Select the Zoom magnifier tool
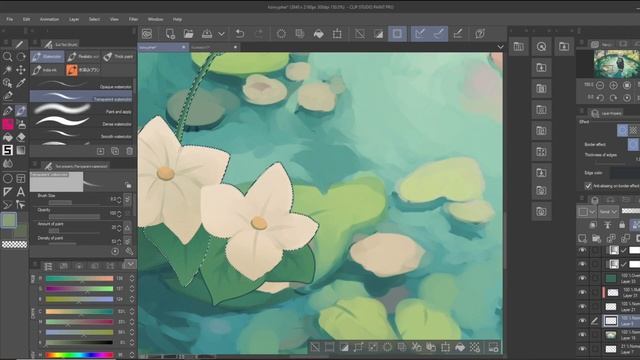 click(x=7, y=57)
